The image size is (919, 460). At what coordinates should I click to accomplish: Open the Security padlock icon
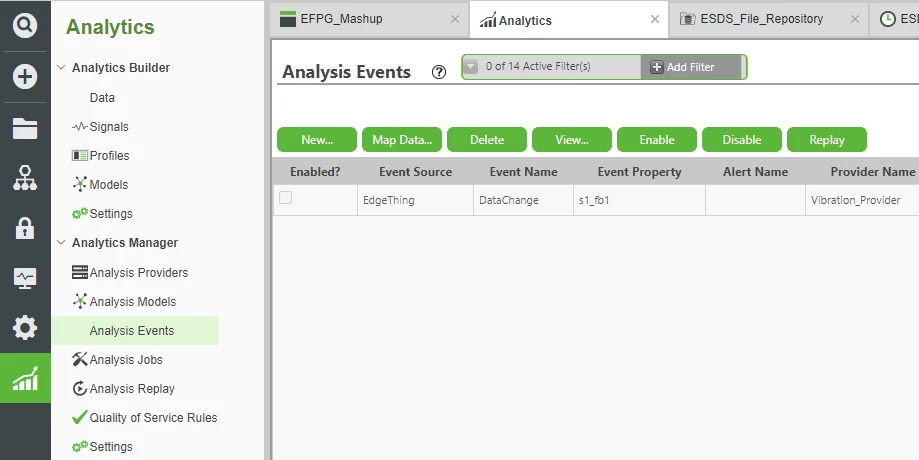point(25,228)
